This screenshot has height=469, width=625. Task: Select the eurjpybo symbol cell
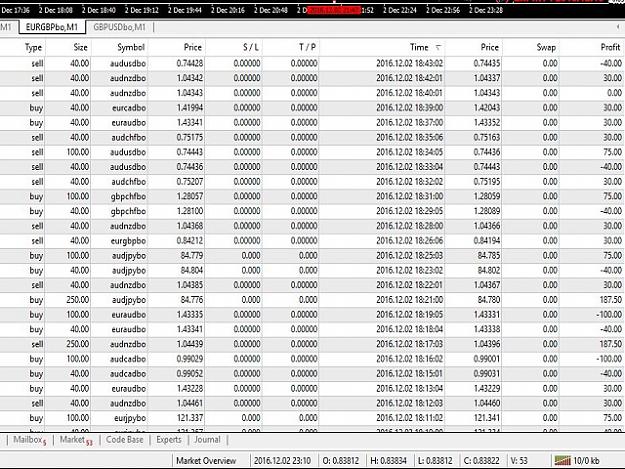tap(130, 418)
